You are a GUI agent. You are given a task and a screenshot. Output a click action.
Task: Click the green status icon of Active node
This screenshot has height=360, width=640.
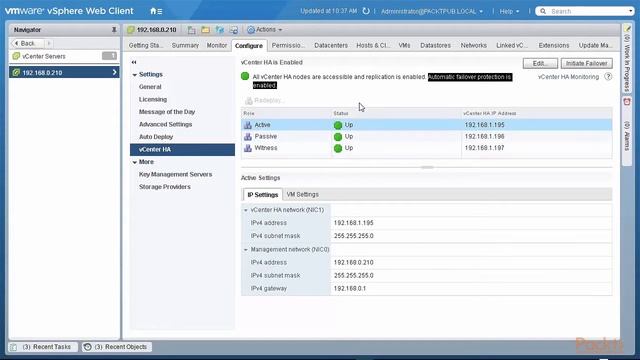[x=338, y=125]
